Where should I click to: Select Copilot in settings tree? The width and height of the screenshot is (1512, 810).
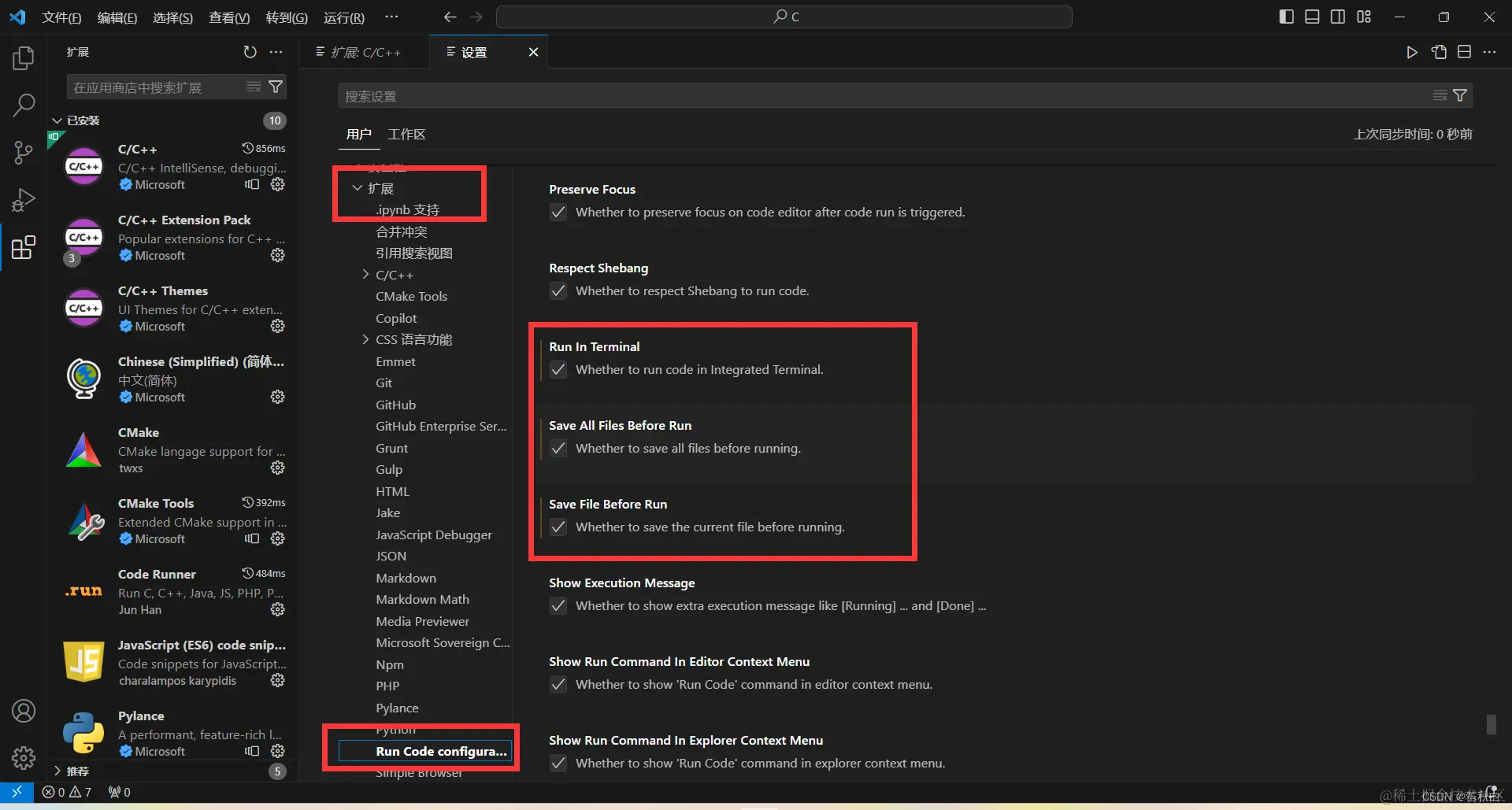(396, 318)
